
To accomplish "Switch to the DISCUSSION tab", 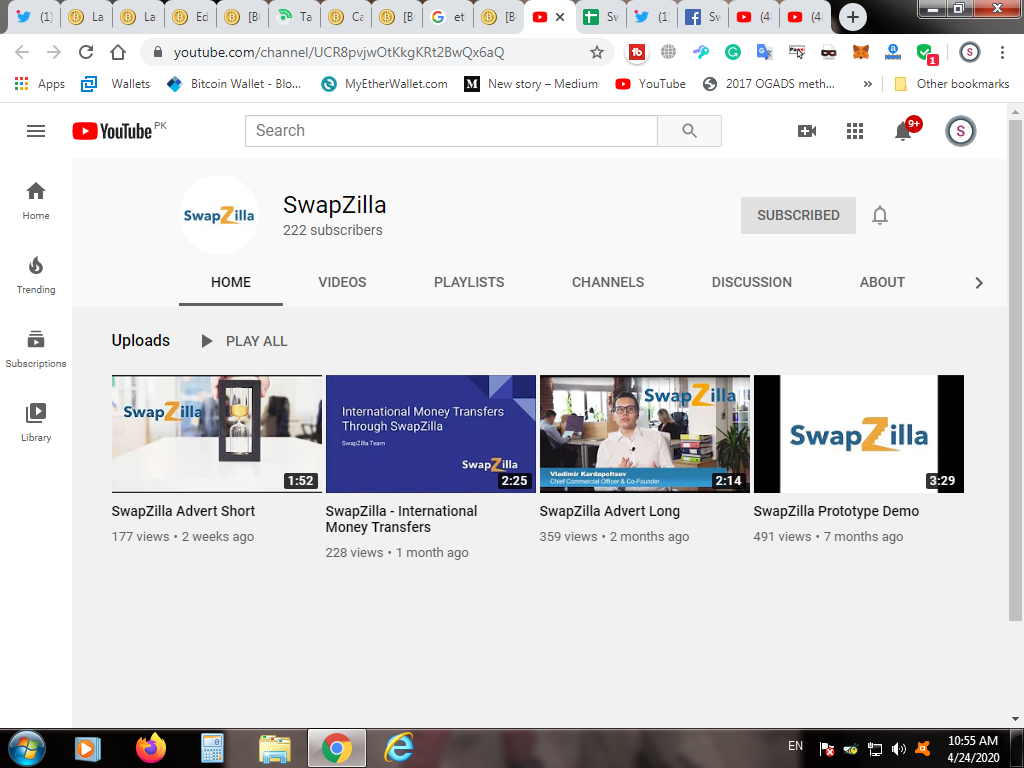I will [752, 282].
